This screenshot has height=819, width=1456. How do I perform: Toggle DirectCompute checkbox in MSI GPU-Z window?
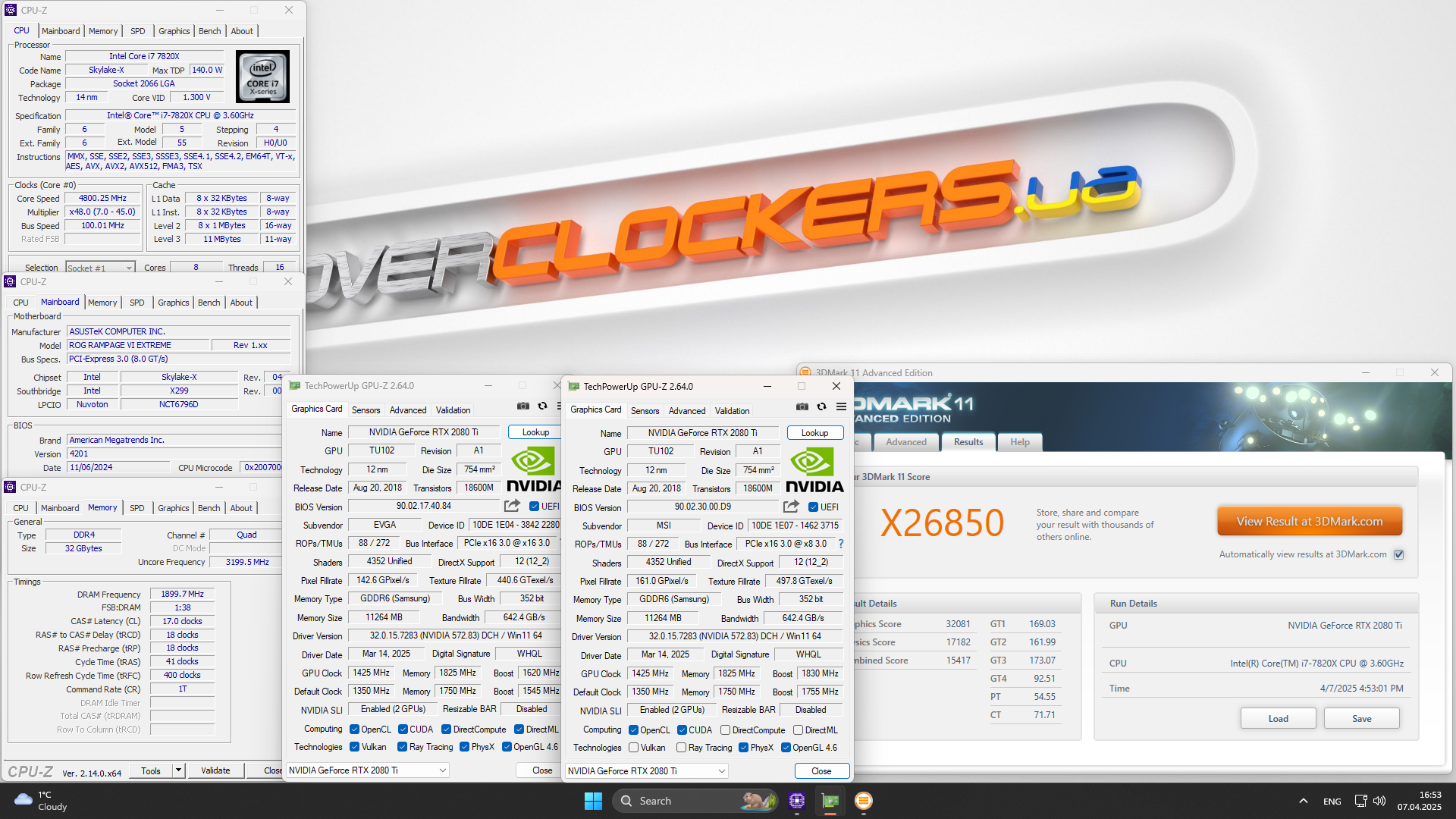pos(726,730)
